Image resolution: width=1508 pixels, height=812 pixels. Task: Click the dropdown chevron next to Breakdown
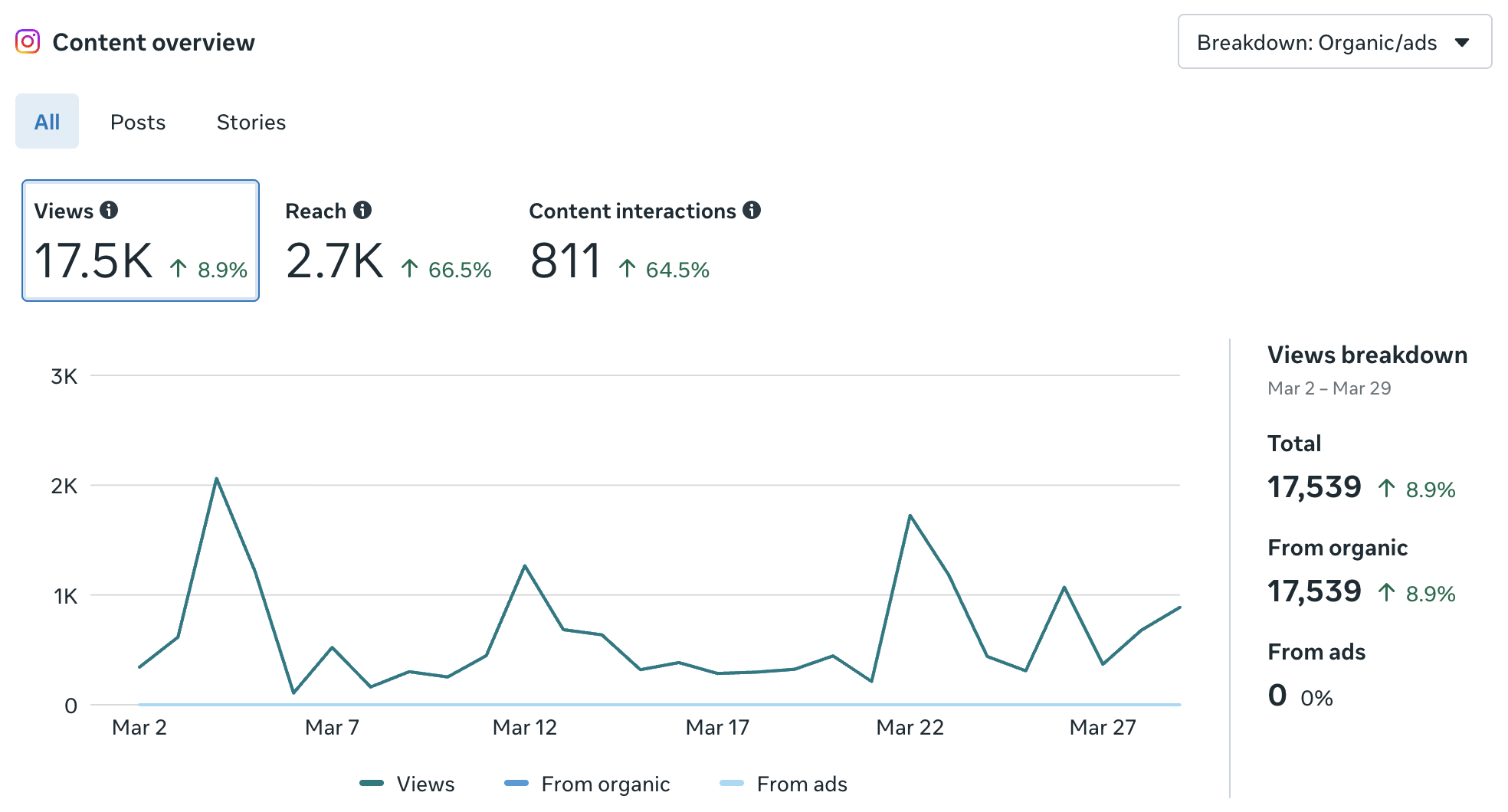click(x=1463, y=43)
